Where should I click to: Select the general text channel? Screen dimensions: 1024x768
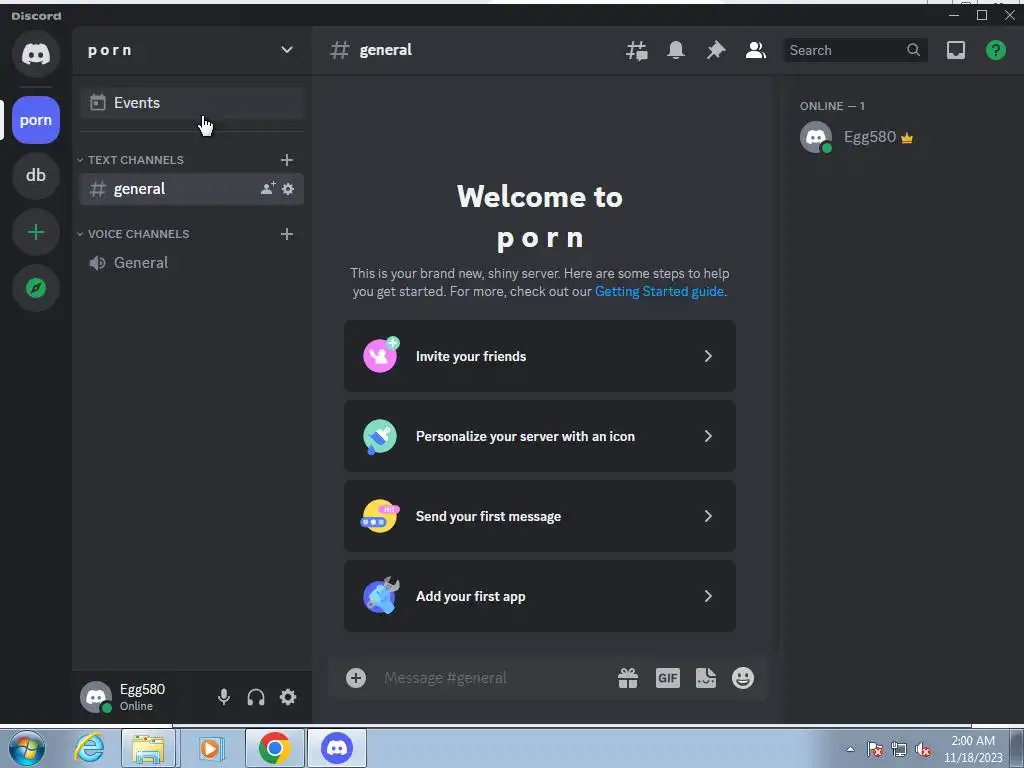pos(192,189)
